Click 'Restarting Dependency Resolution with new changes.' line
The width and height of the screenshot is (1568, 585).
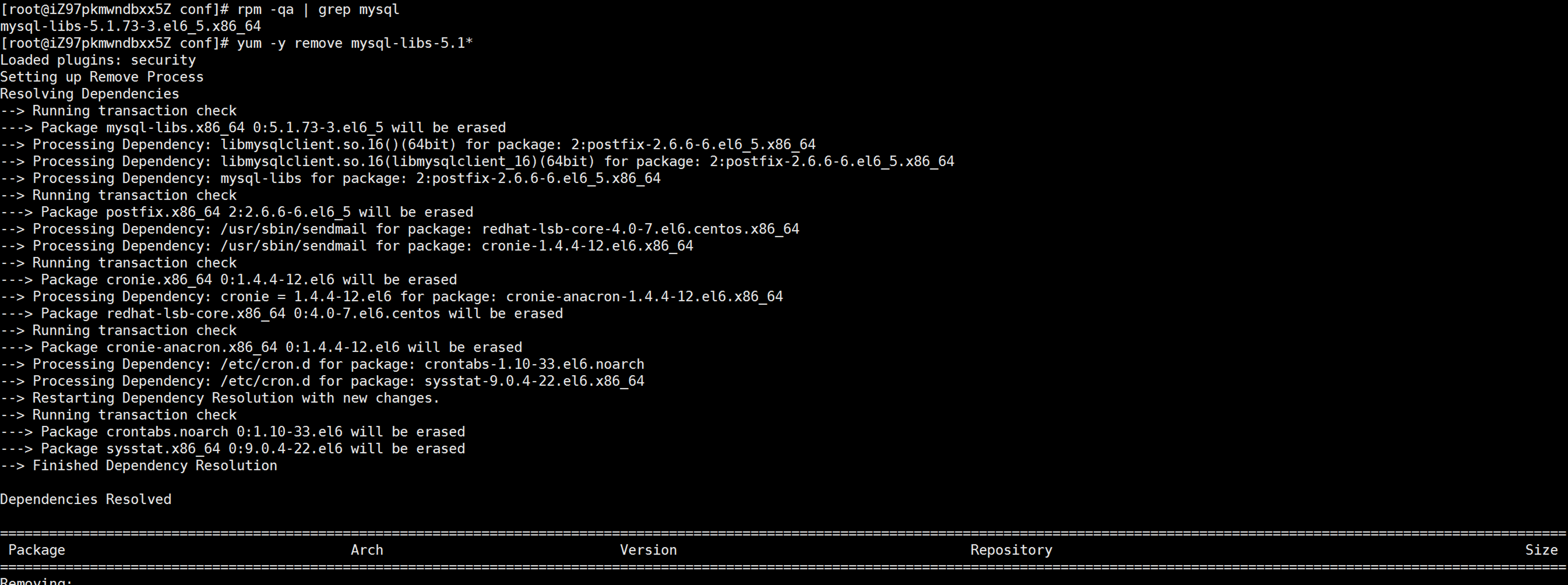click(220, 398)
